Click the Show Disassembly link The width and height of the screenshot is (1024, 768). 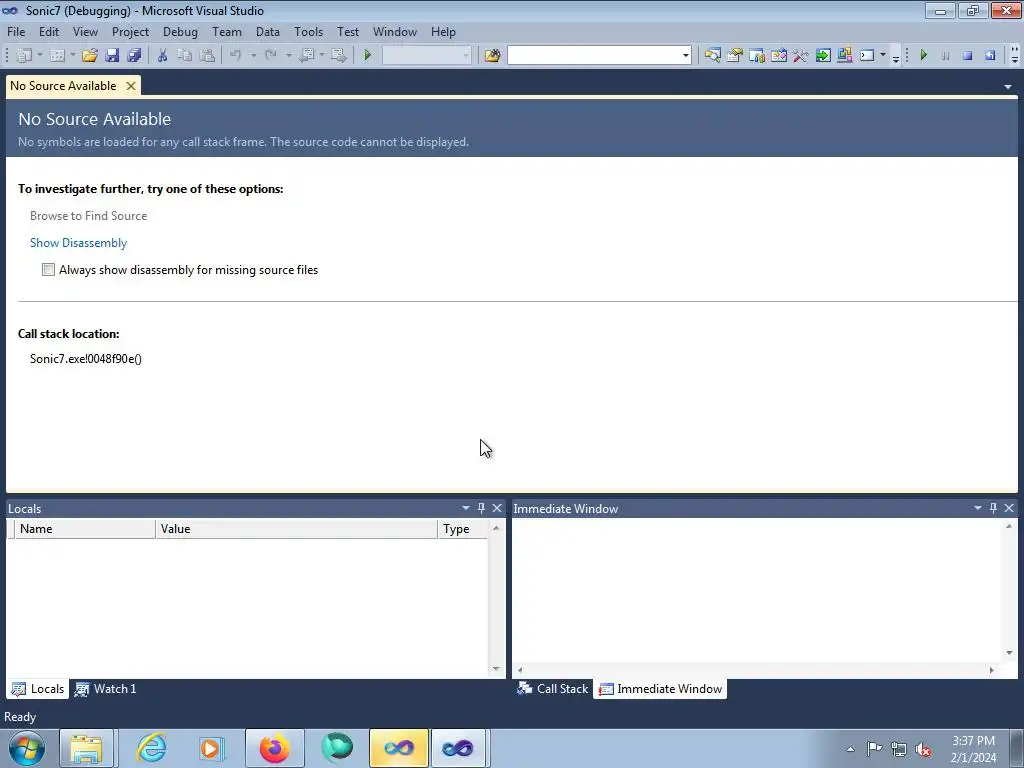[78, 243]
